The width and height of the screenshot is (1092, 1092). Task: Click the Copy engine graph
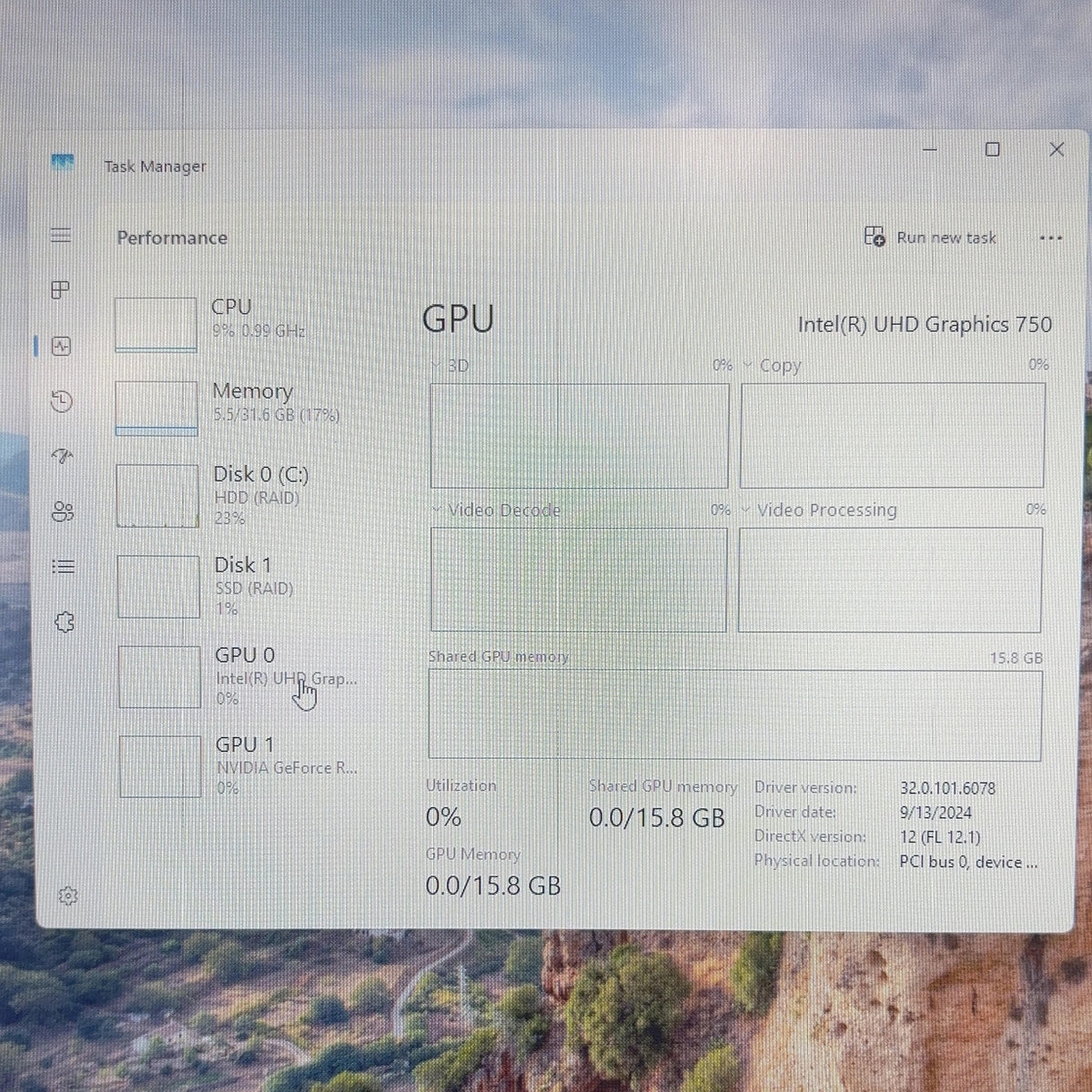coord(893,434)
